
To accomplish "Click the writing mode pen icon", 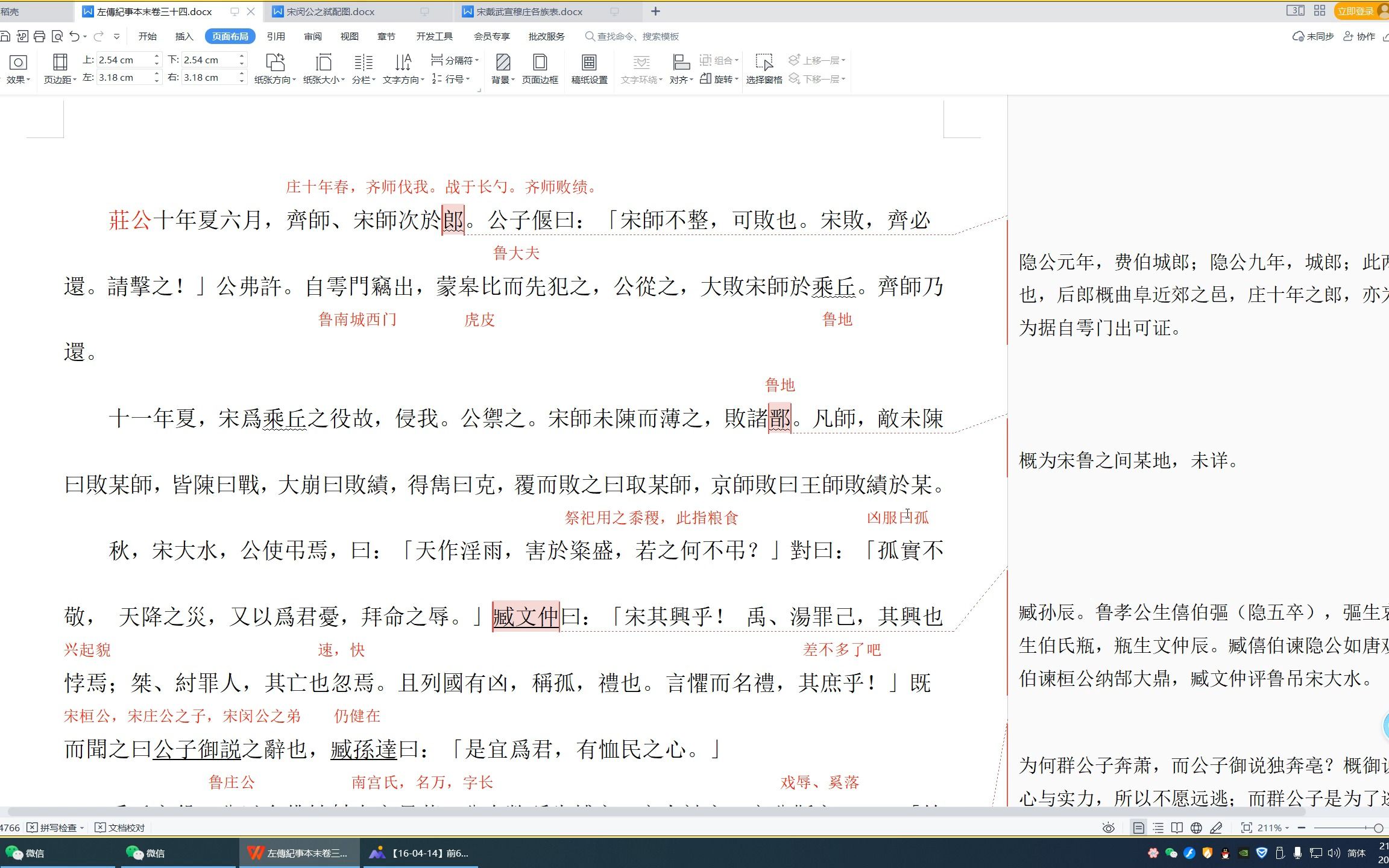I will click(x=1216, y=828).
